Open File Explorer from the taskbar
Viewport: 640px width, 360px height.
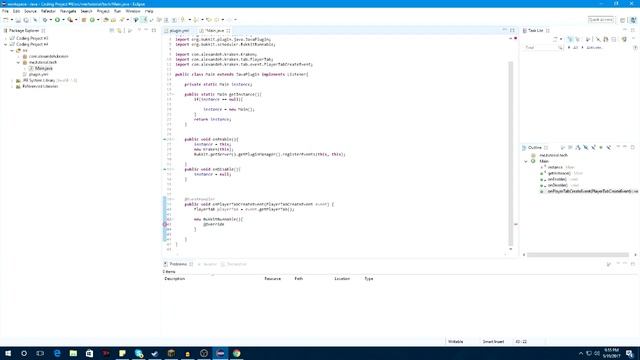click(73, 353)
